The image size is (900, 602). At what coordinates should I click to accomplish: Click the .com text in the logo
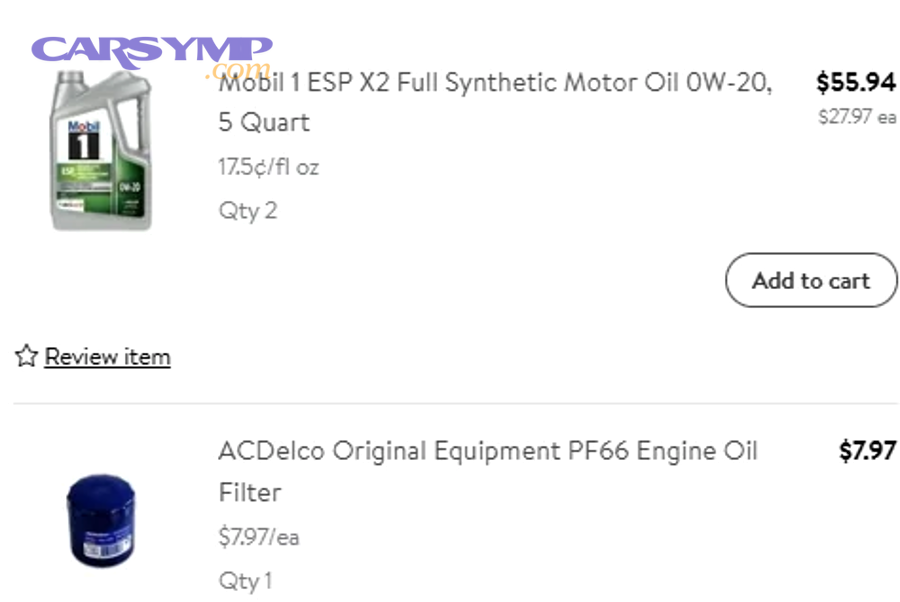click(238, 71)
